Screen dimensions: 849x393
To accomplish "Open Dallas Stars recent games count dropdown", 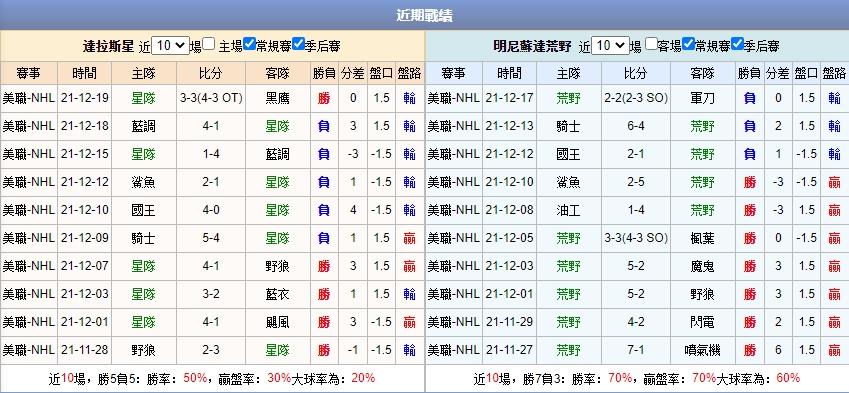I will coord(170,45).
